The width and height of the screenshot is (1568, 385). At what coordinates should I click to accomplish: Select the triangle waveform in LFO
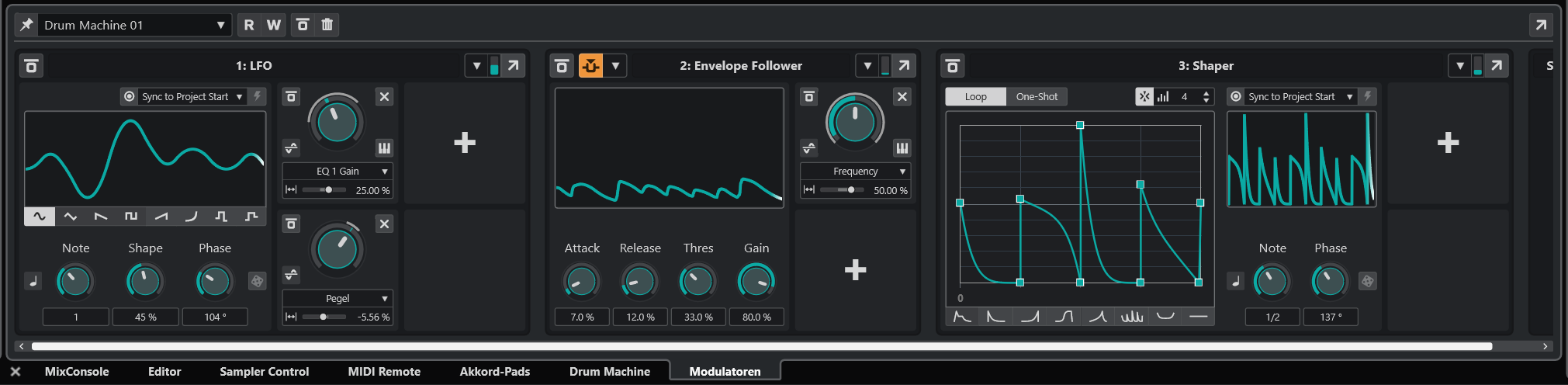70,217
